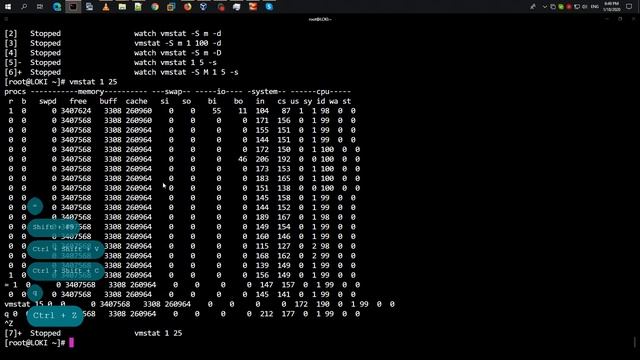The image size is (640, 360).
Task: Launch Firefox from the taskbar
Action: (187, 7)
